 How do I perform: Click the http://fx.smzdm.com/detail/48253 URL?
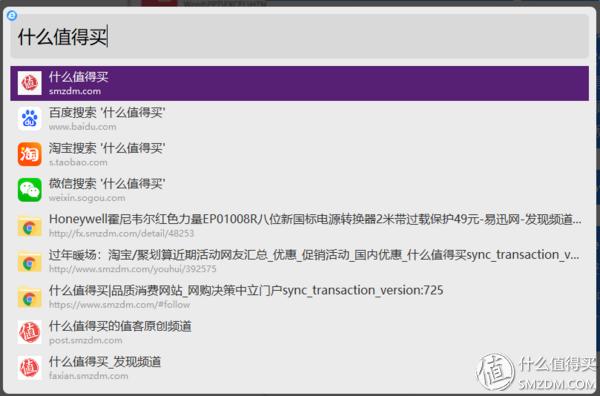pos(121,233)
